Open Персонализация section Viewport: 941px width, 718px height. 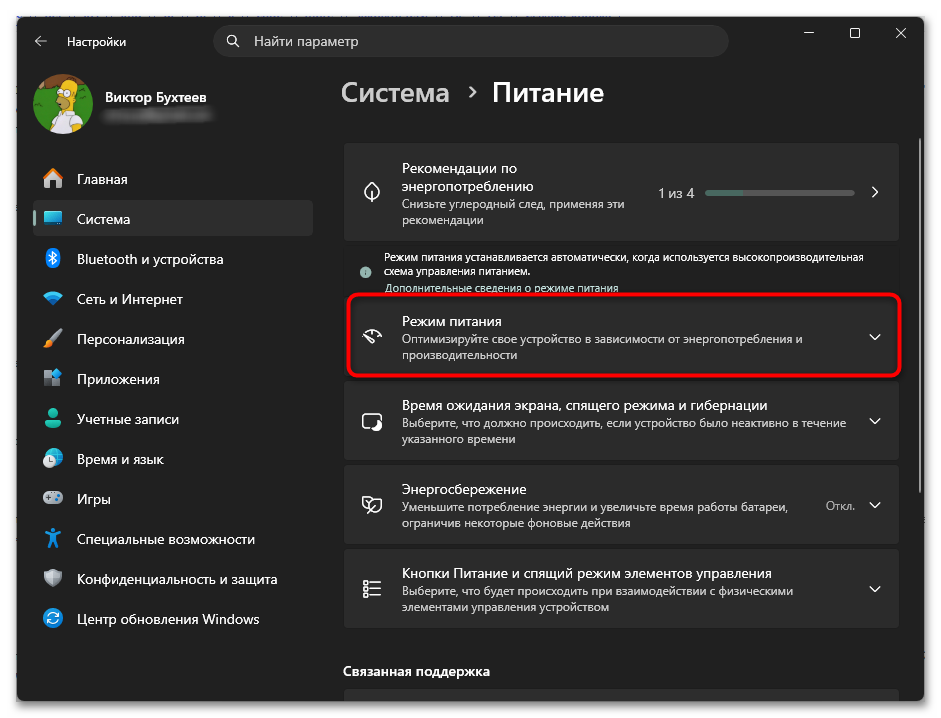173,339
